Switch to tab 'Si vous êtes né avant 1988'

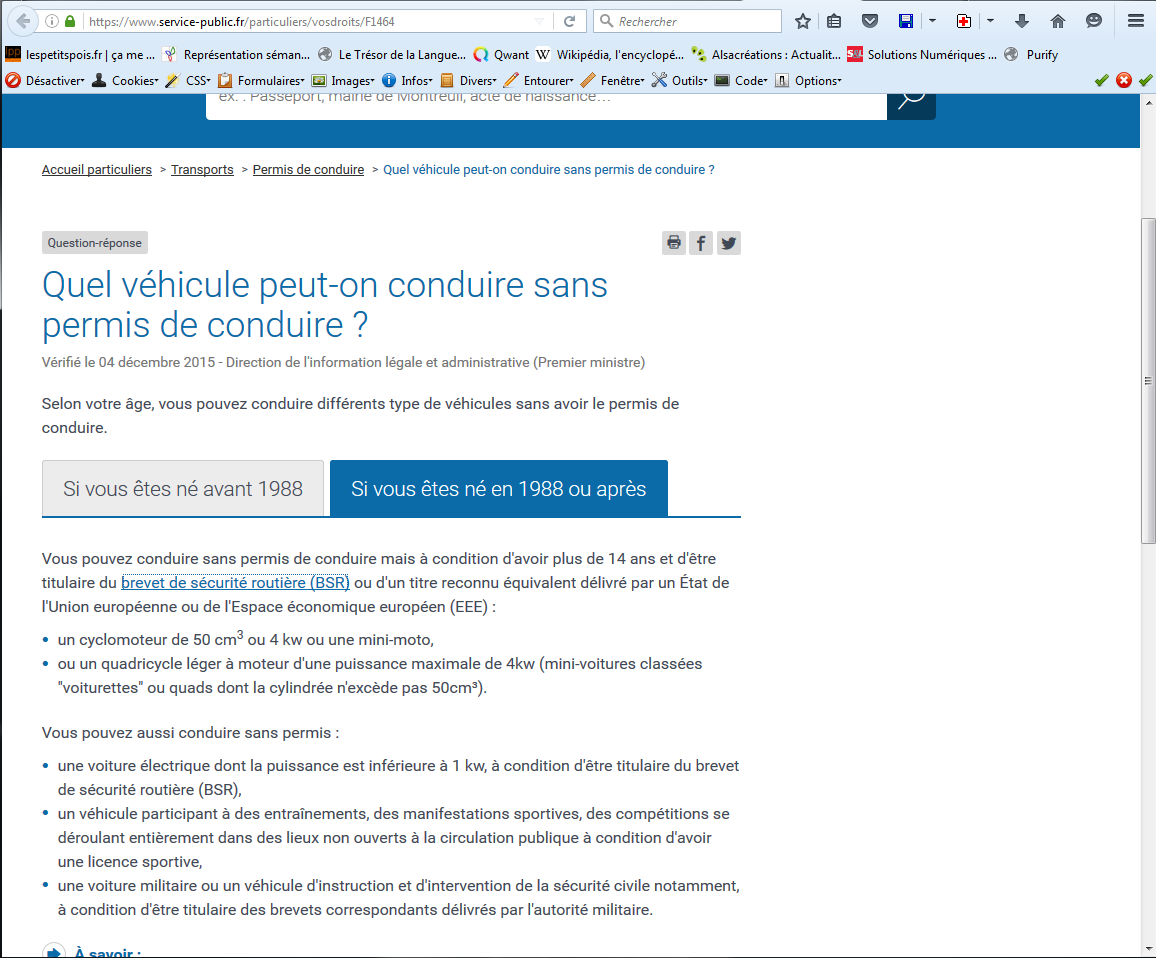pos(183,488)
